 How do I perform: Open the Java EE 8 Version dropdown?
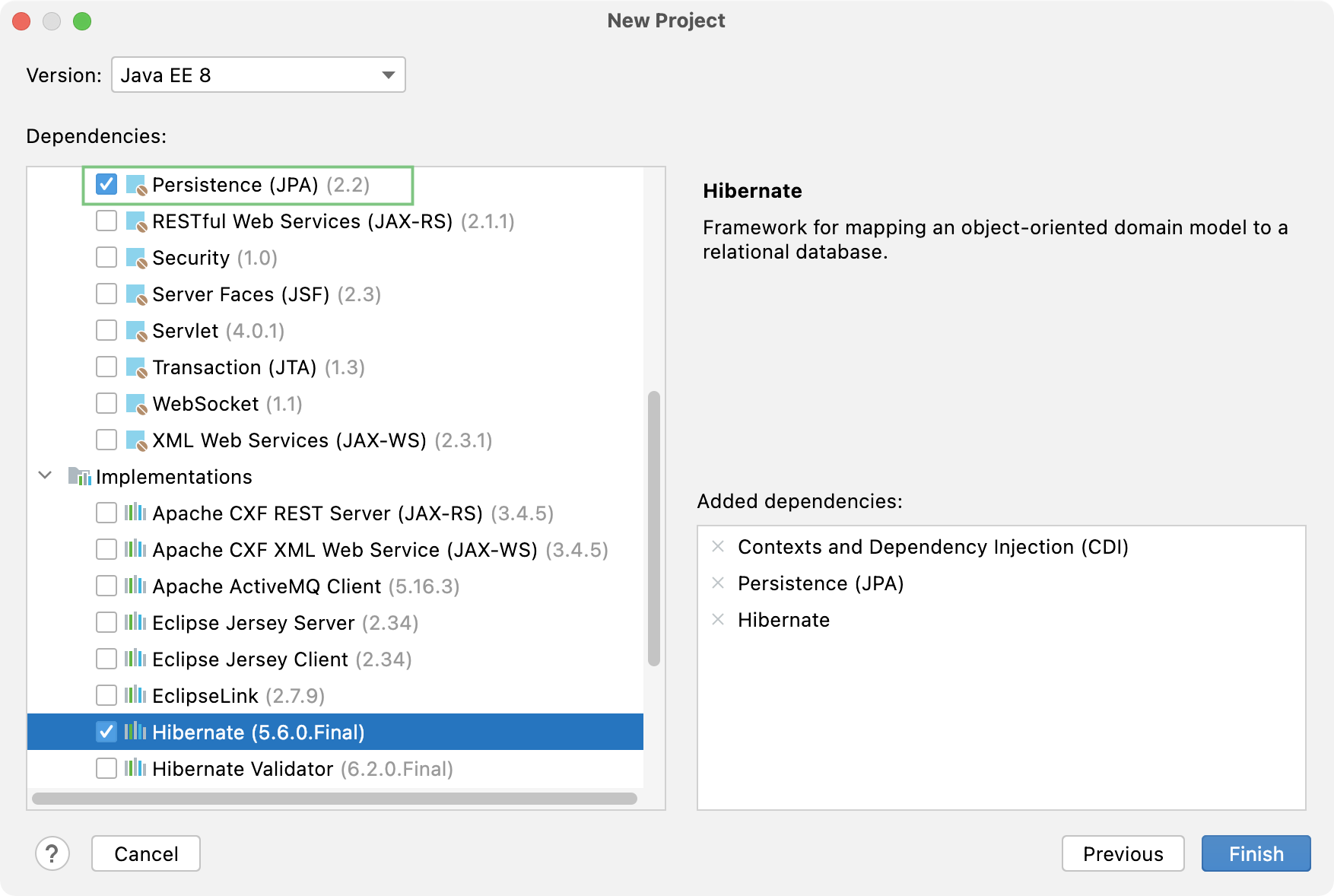click(259, 75)
